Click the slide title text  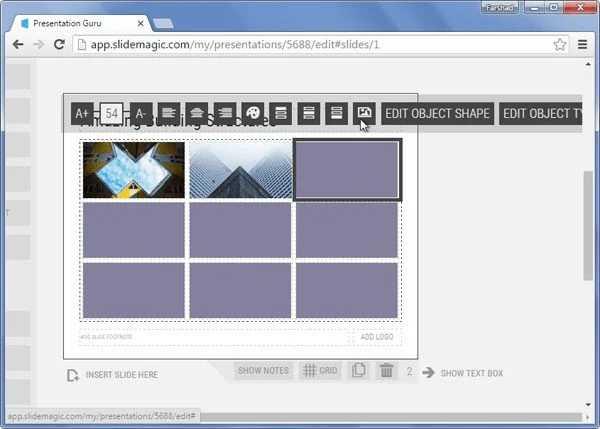pyautogui.click(x=178, y=122)
